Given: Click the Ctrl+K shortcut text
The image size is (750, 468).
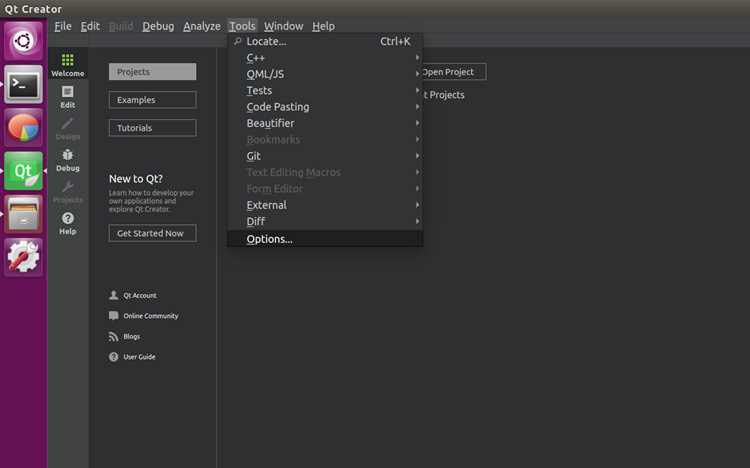Looking at the screenshot, I should pyautogui.click(x=395, y=41).
